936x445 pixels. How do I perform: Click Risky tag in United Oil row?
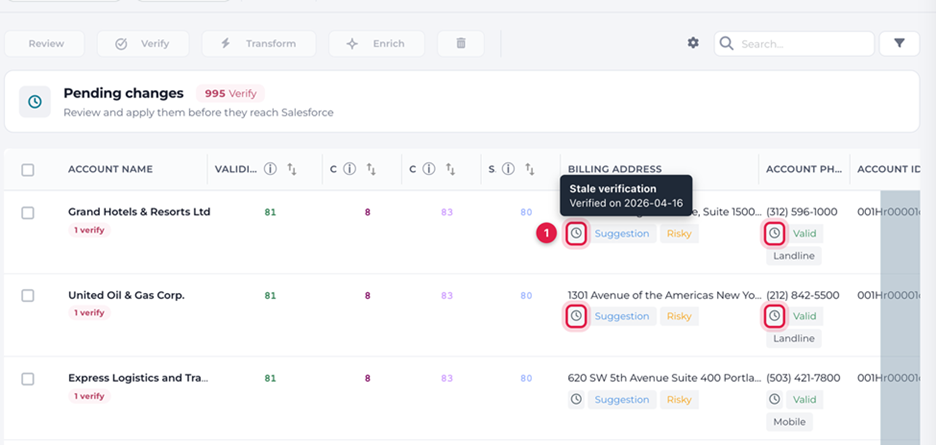[679, 316]
